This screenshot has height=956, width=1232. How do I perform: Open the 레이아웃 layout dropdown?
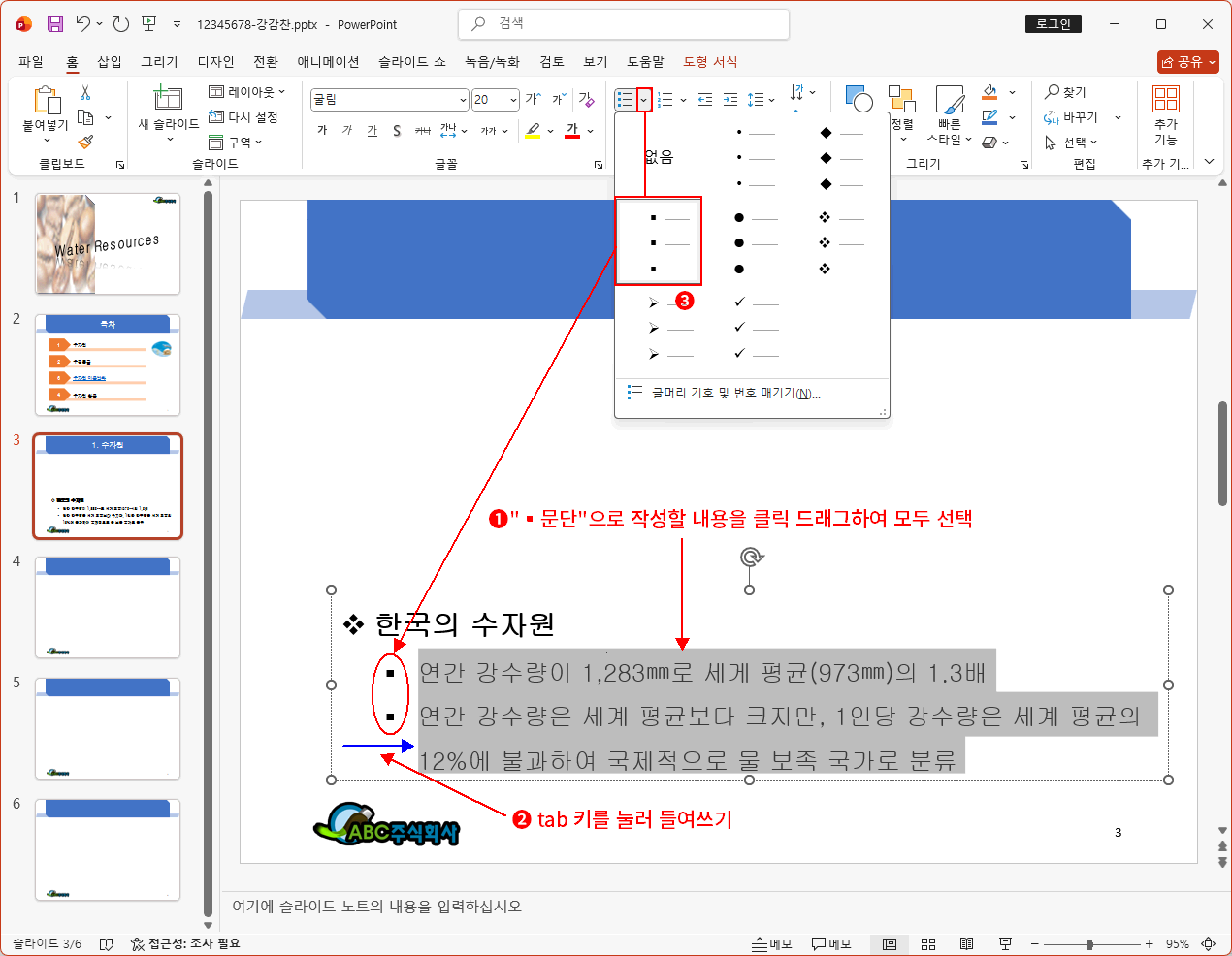tap(248, 92)
